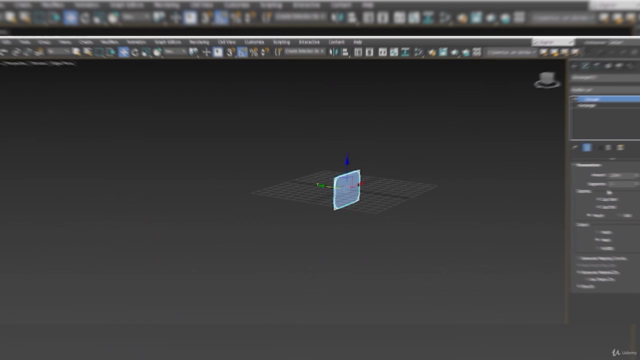Click the Mirror tool icon
Viewport: 640px width, 360px height.
tap(334, 52)
